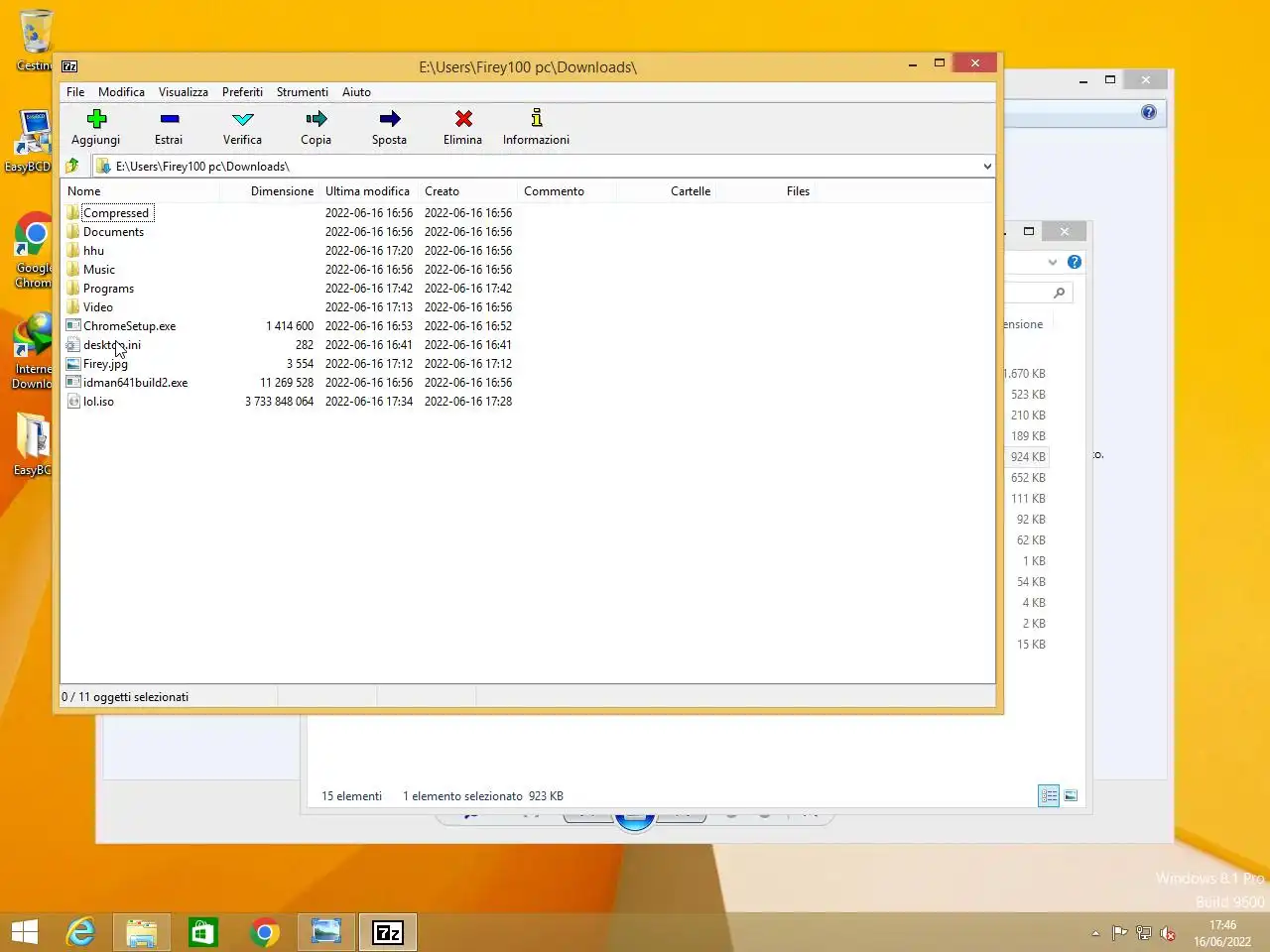The image size is (1270, 952).
Task: Open the Preferiti menu
Action: (242, 91)
